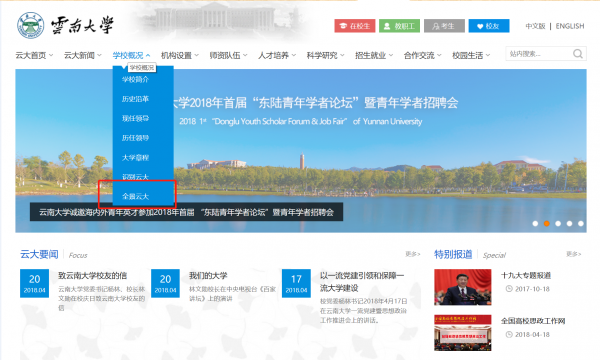This screenshot has width=600, height=360.
Task: Click the clock icon beside 2017-10-18
Action: 509,289
